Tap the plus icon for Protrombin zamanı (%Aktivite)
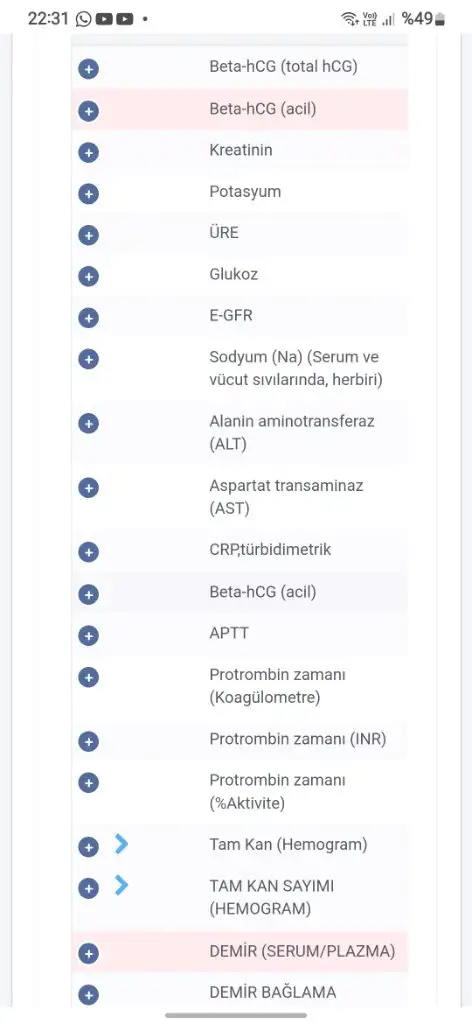 [88, 782]
